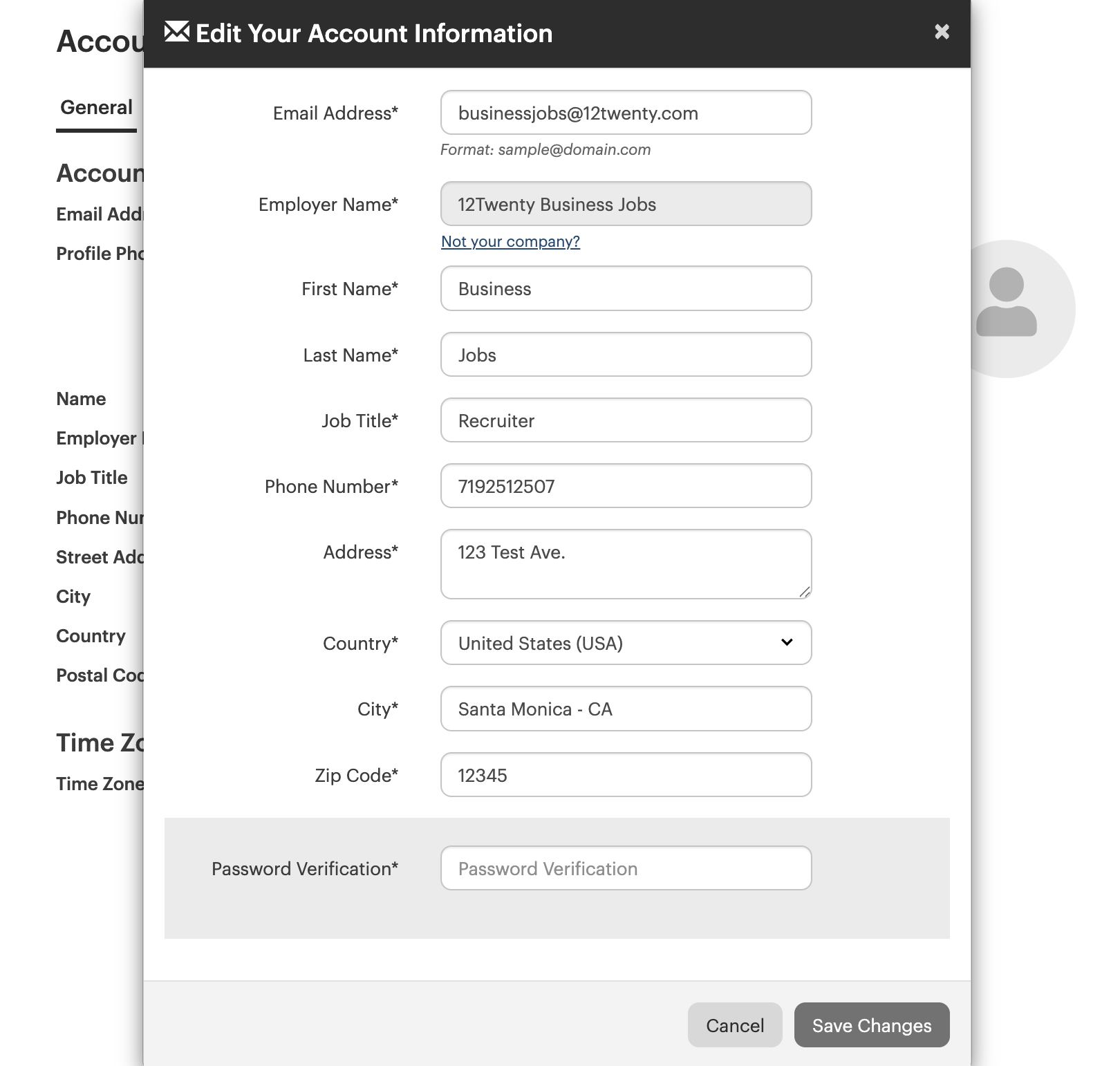Close the Edit Your Account Information dialog
The width and height of the screenshot is (1120, 1066).
(942, 32)
